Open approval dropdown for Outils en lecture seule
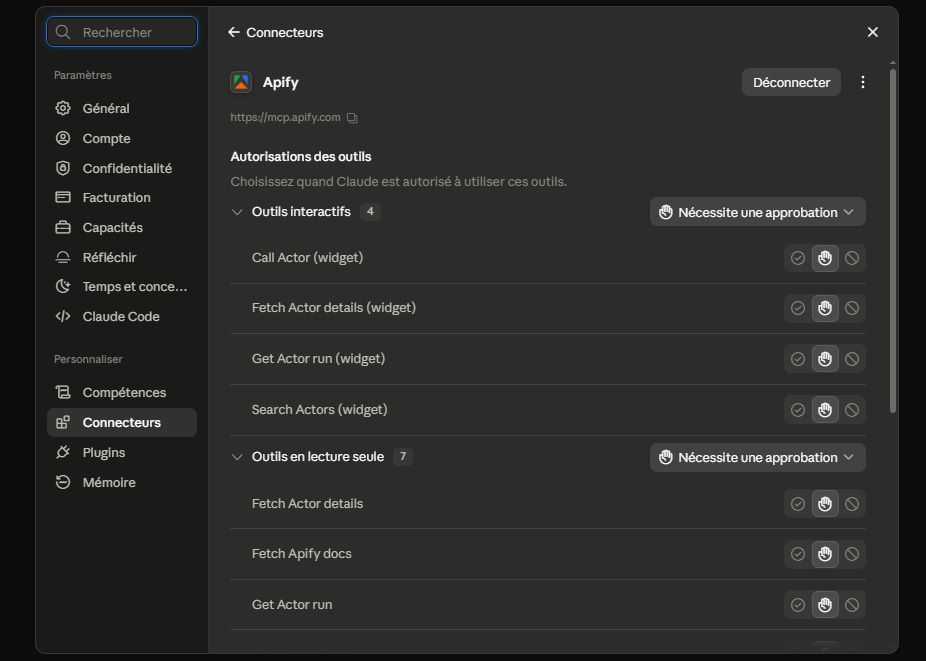 tap(758, 458)
